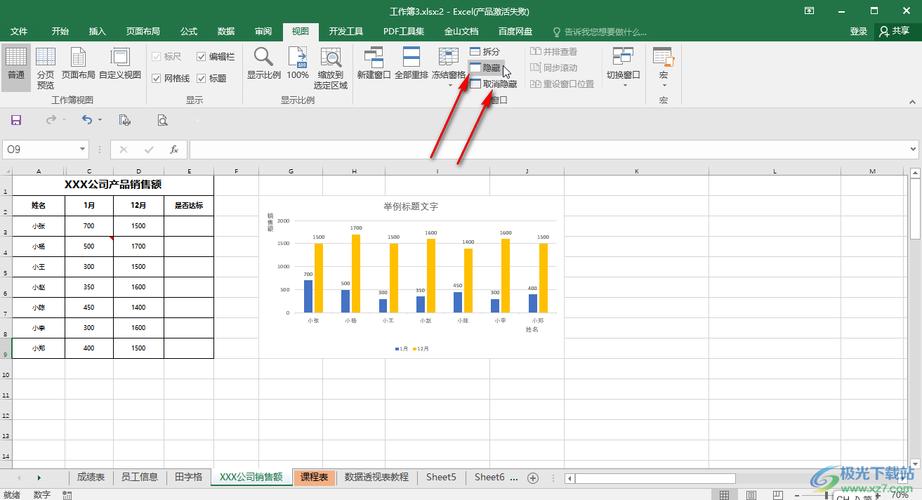Click into the formula bar input

click(548, 149)
